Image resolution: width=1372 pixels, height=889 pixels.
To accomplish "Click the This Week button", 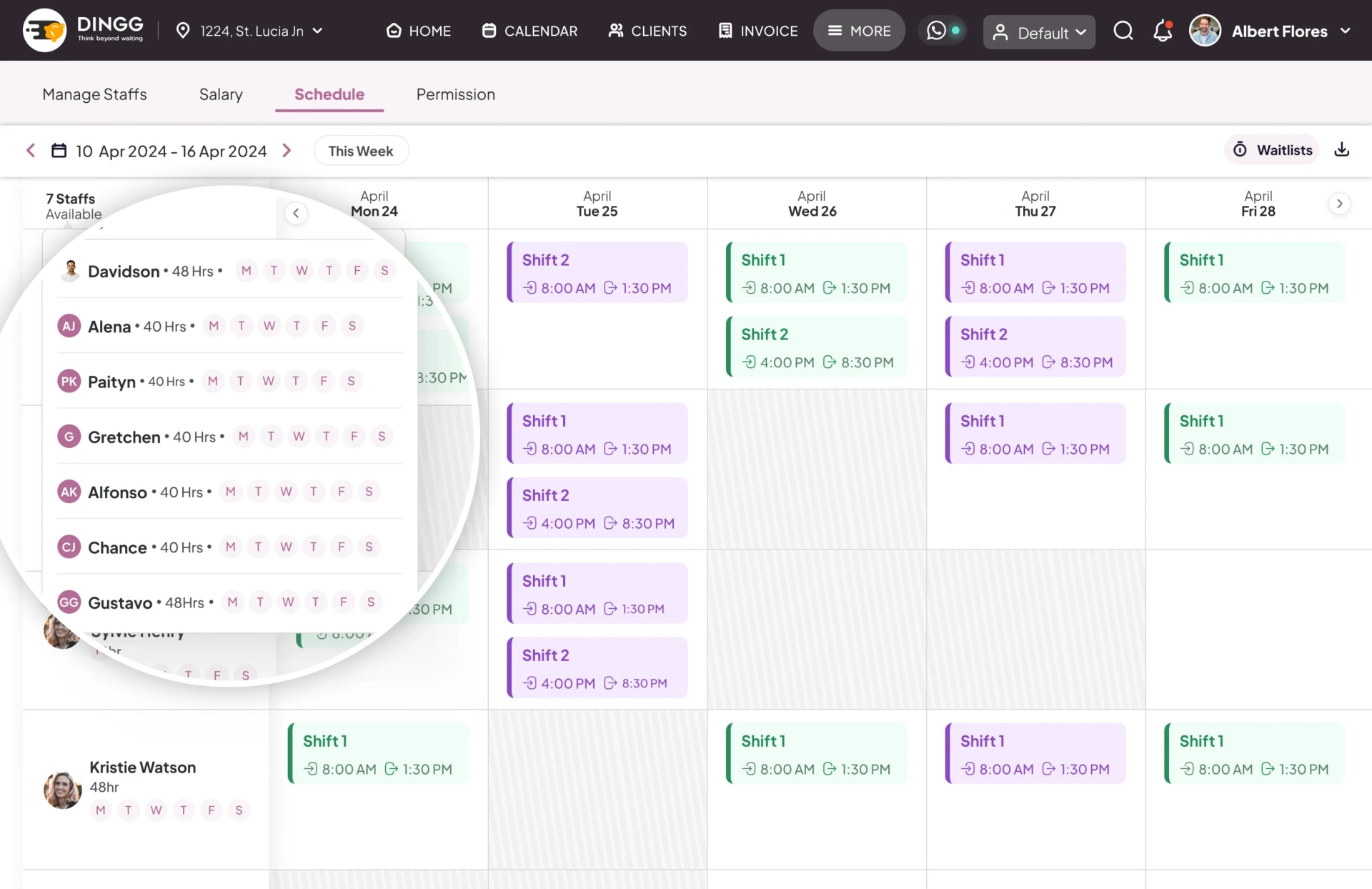I will pos(361,151).
